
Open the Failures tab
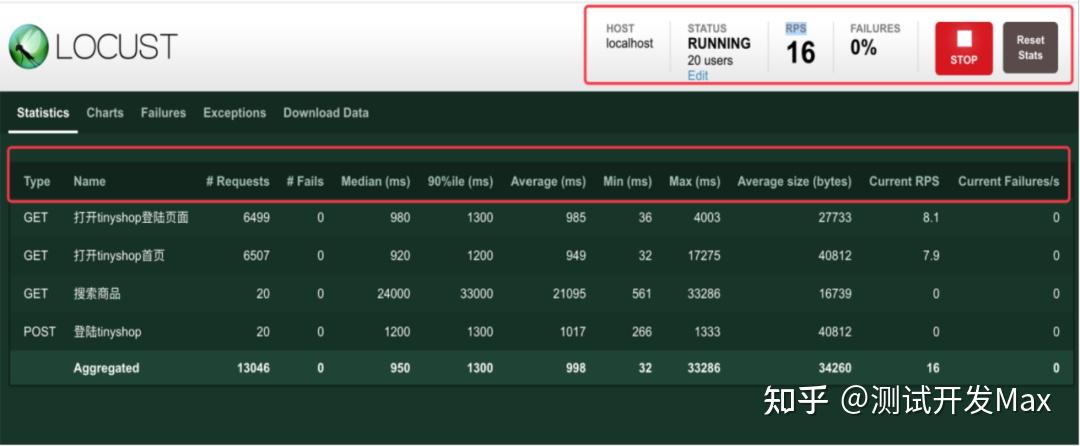[163, 113]
